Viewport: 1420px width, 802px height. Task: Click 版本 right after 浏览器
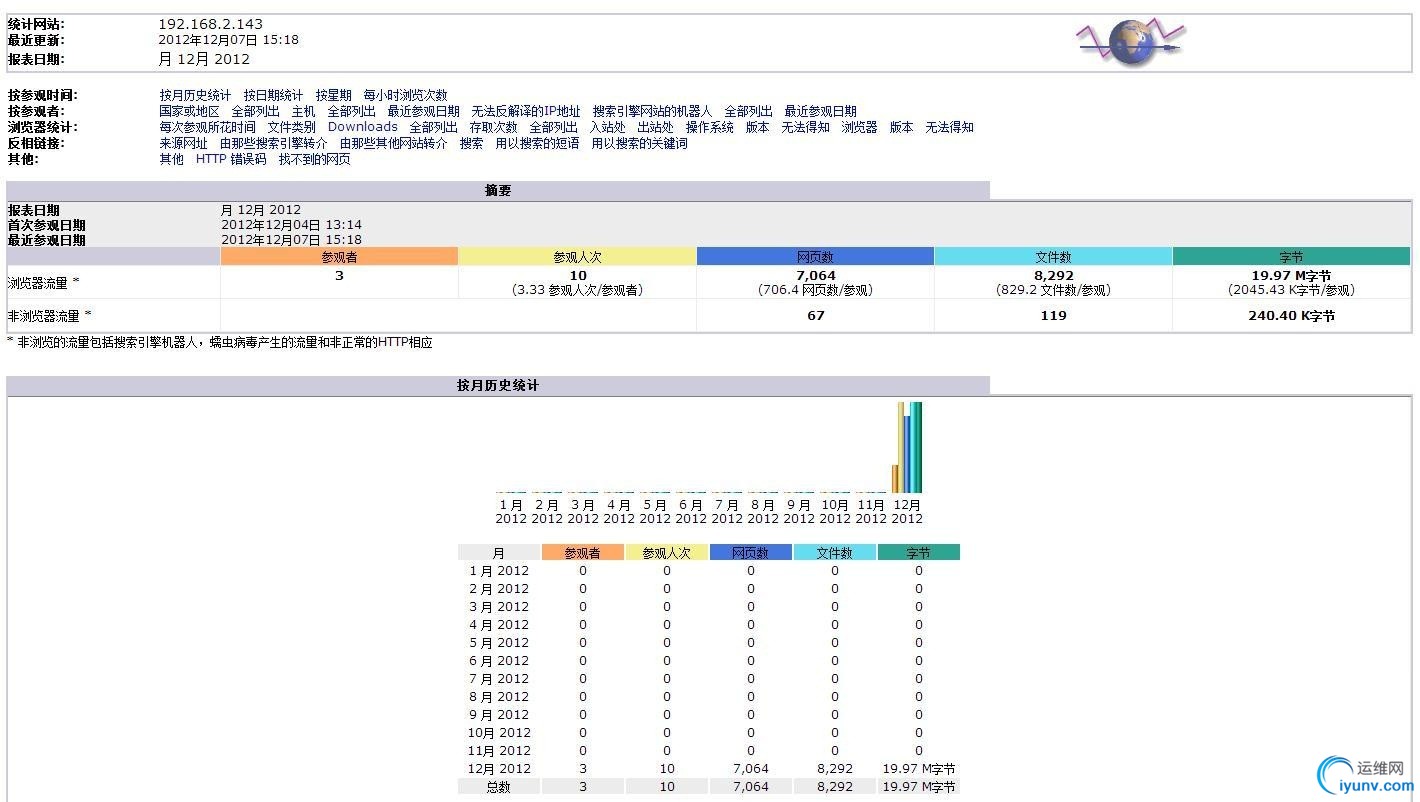coord(901,127)
